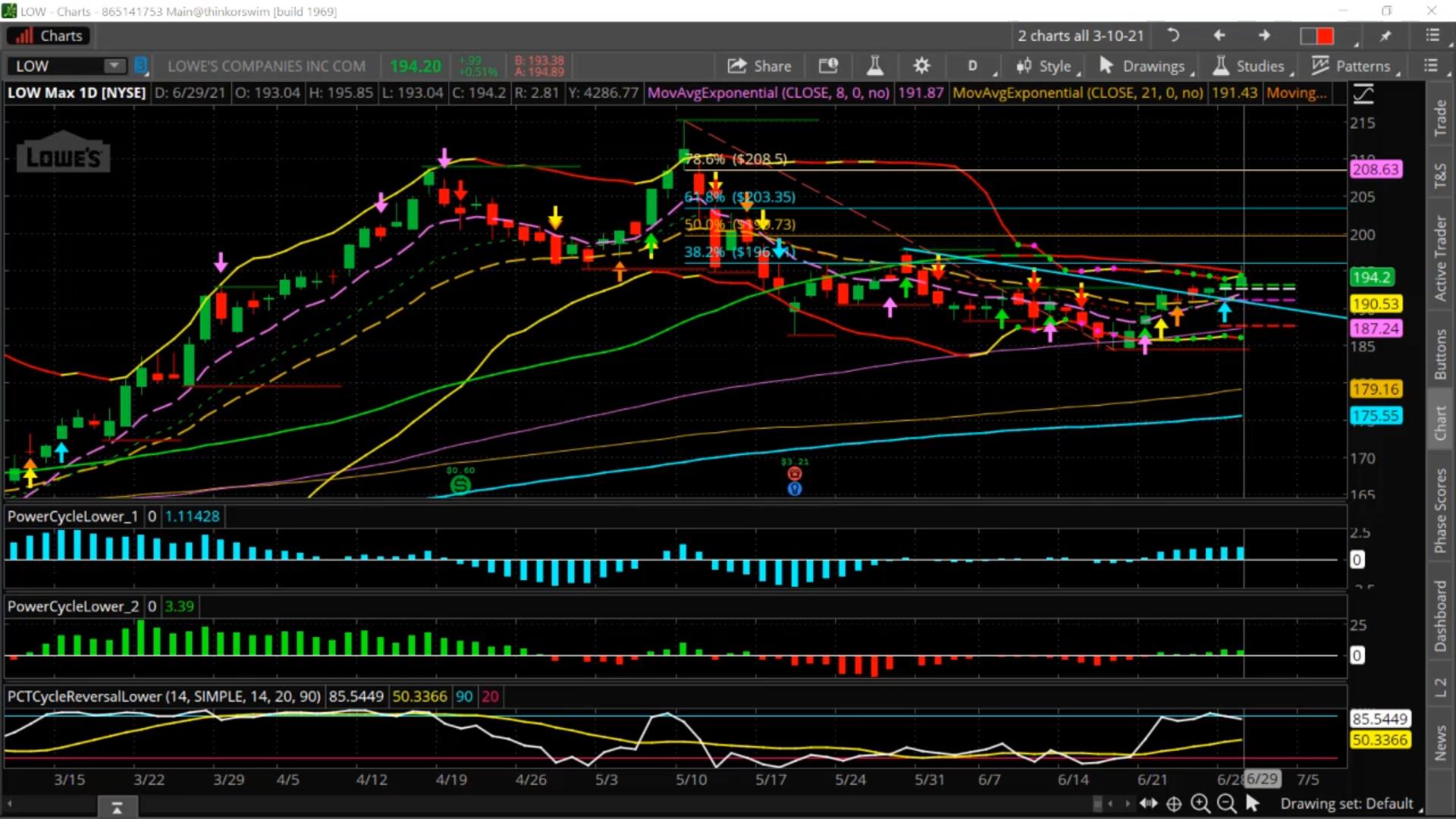Screen dimensions: 1456x819
Task: Click the bottom scrollbar left arrow
Action: [x=9, y=803]
